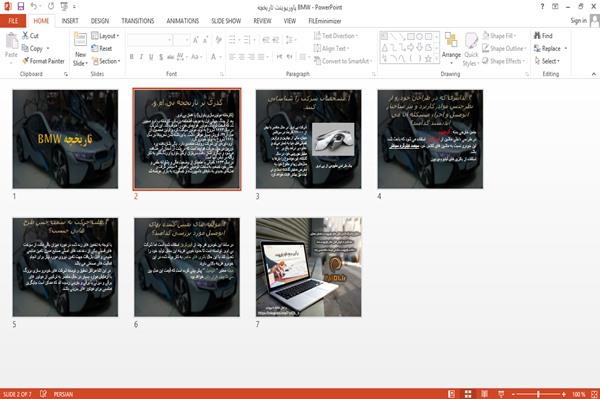Click Sign in link
Image resolution: width=600 pixels, height=399 pixels.
coord(578,21)
